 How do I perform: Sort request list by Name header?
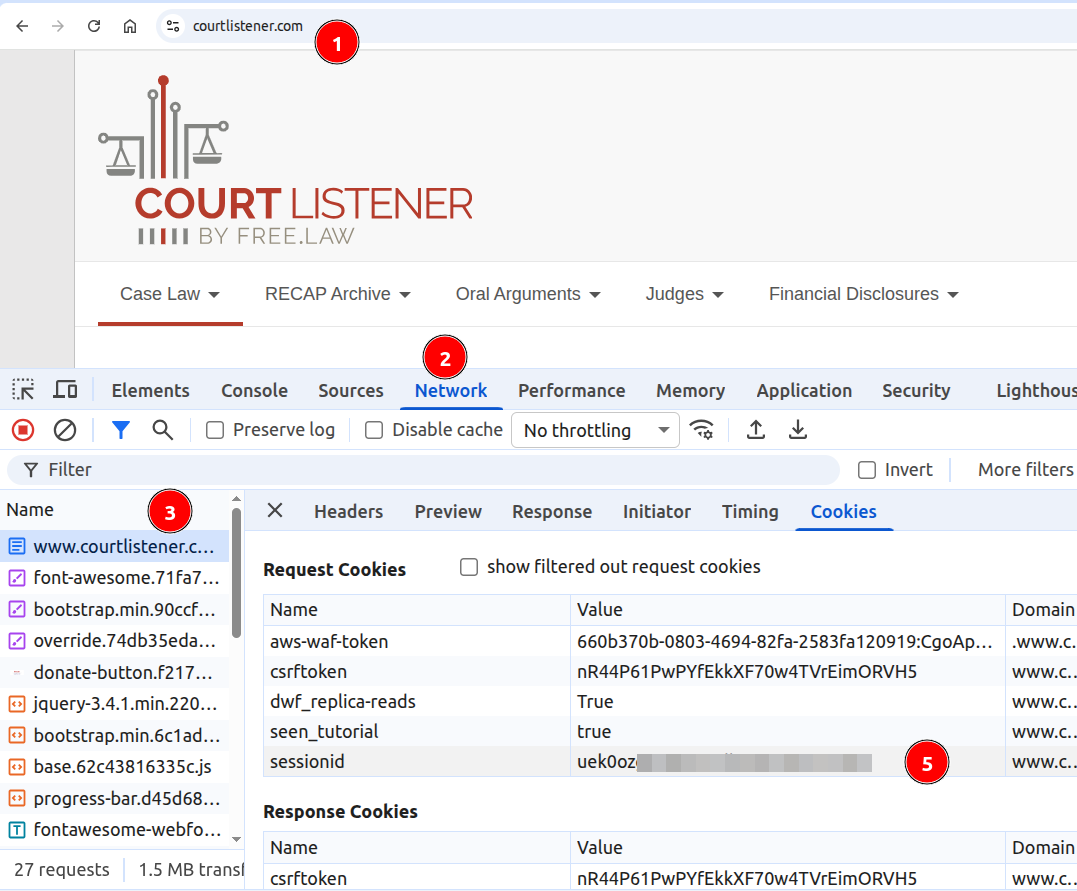click(30, 510)
